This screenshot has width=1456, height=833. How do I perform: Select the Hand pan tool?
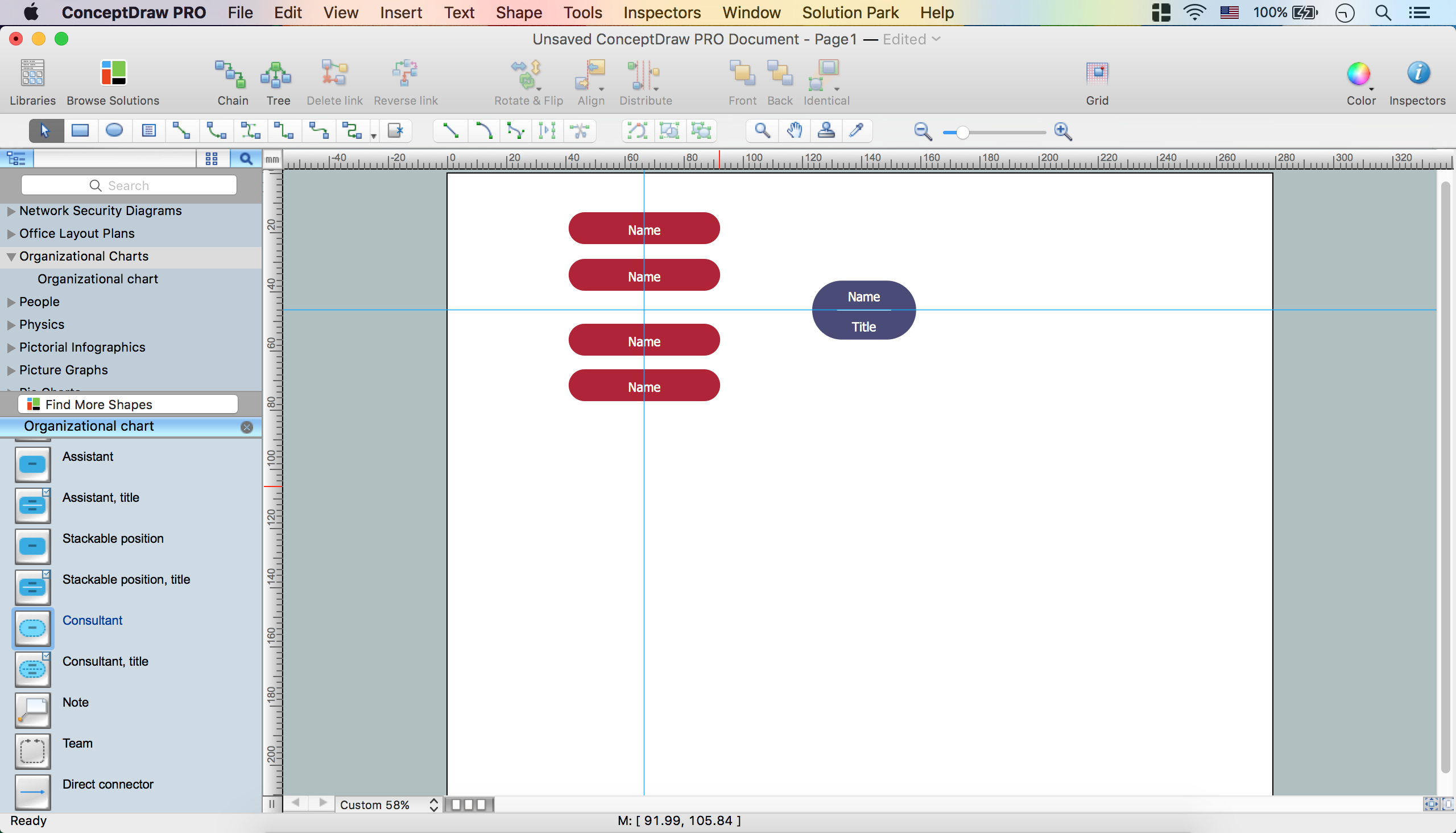(x=794, y=131)
